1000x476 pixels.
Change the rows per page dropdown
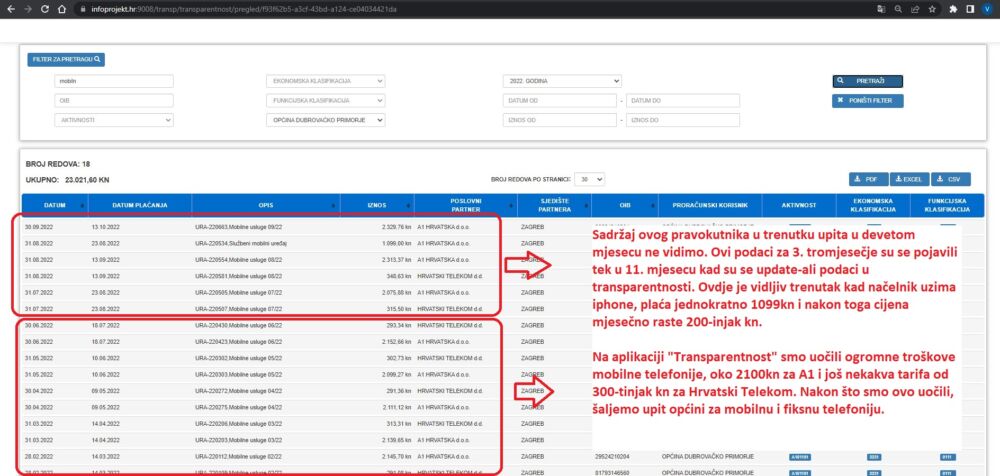(592, 178)
